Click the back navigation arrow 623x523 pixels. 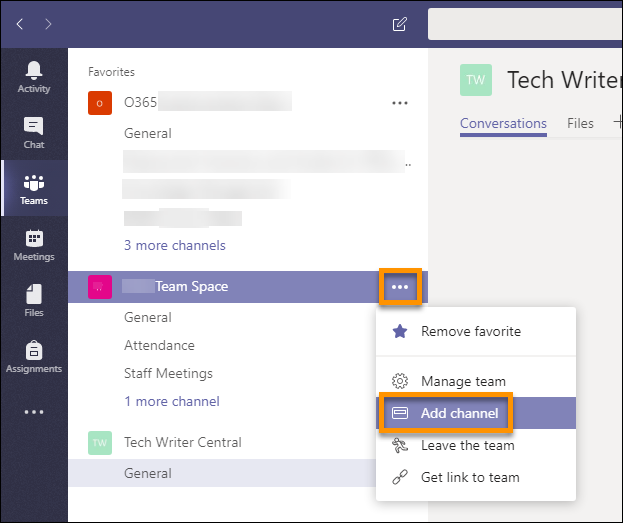point(20,24)
